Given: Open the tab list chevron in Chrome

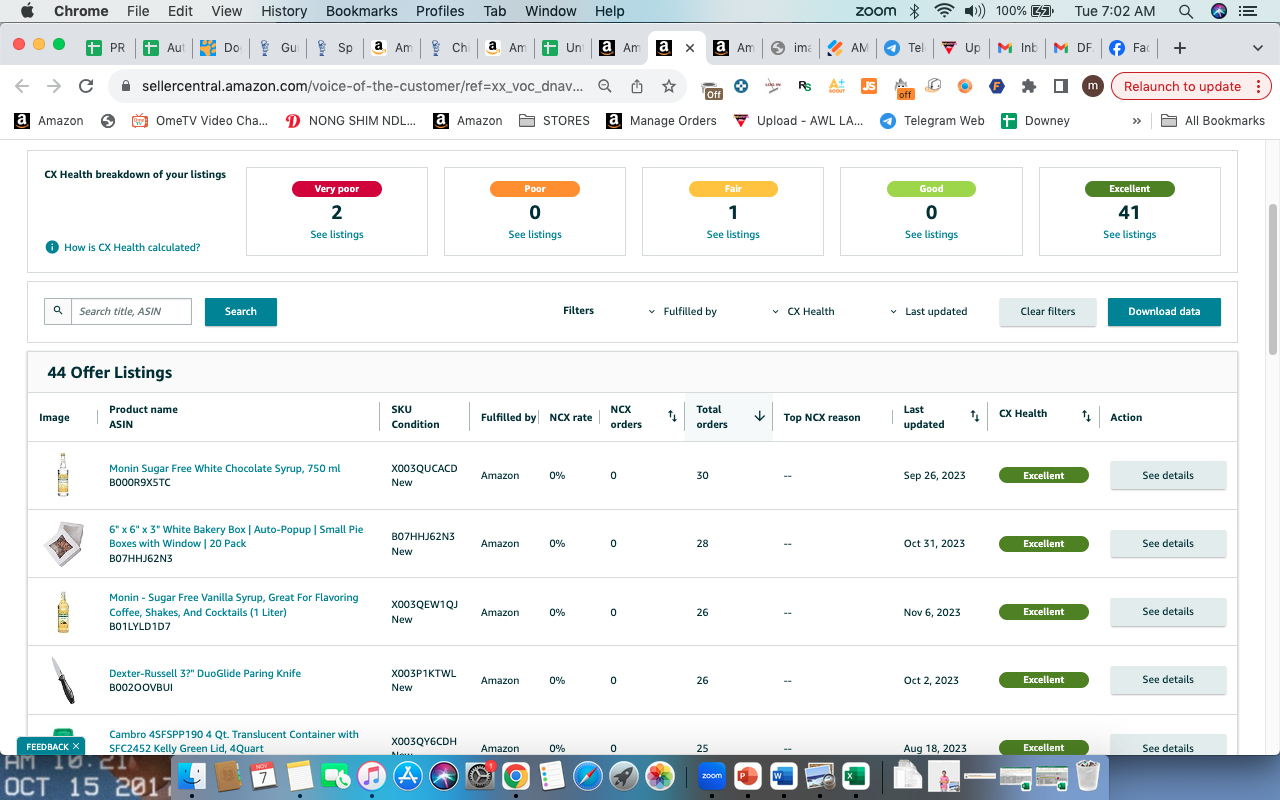Looking at the screenshot, I should coord(1258,48).
